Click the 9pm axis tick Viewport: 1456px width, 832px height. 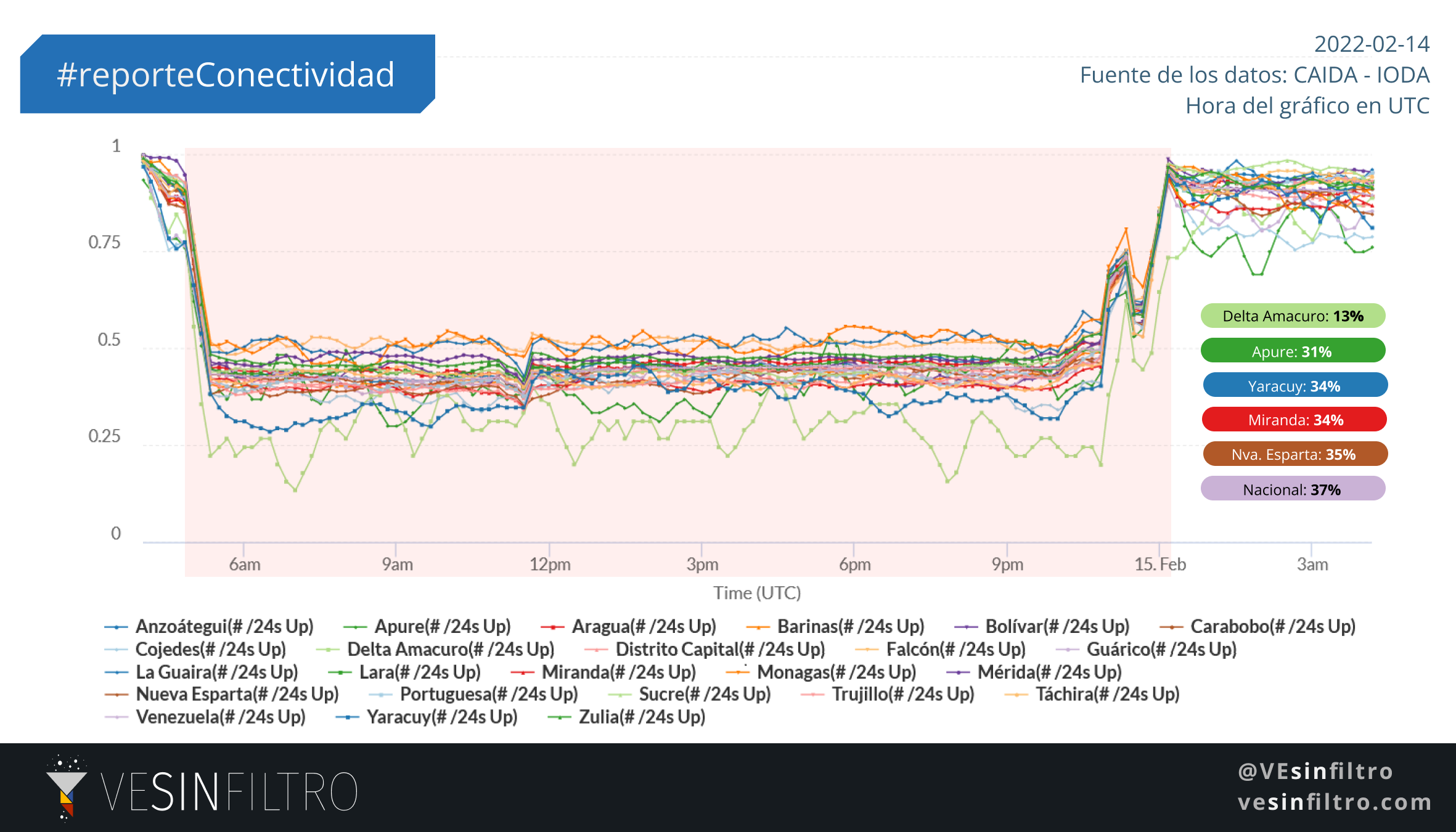tap(1007, 564)
